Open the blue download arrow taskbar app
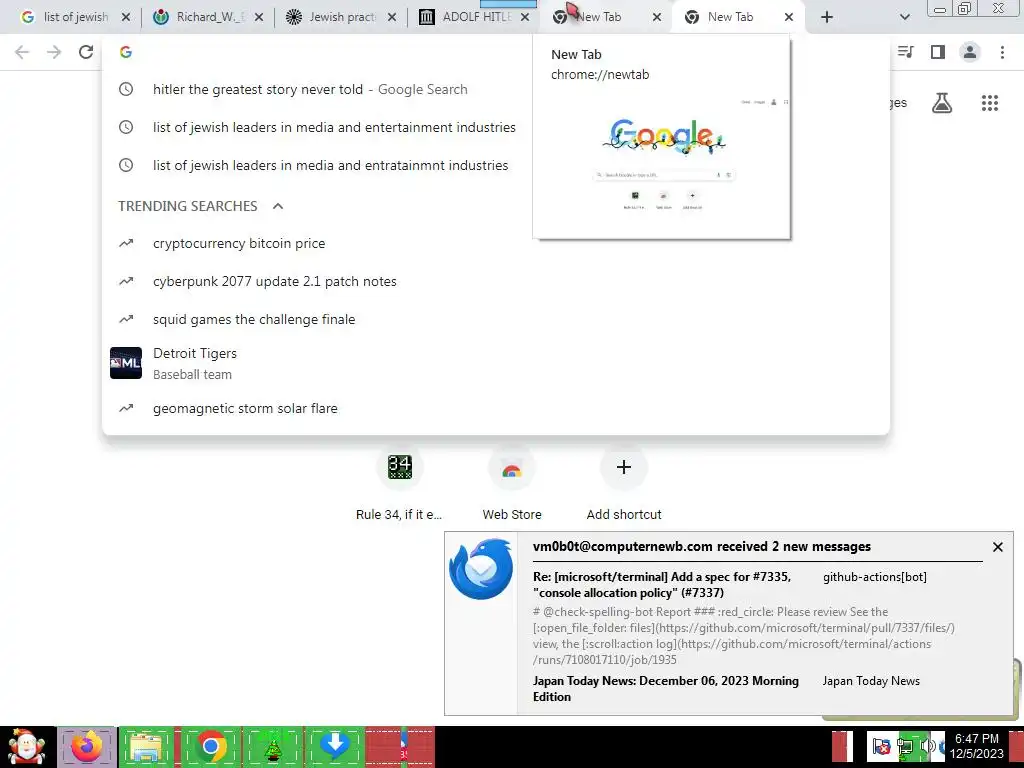1024x768 pixels. coord(334,747)
